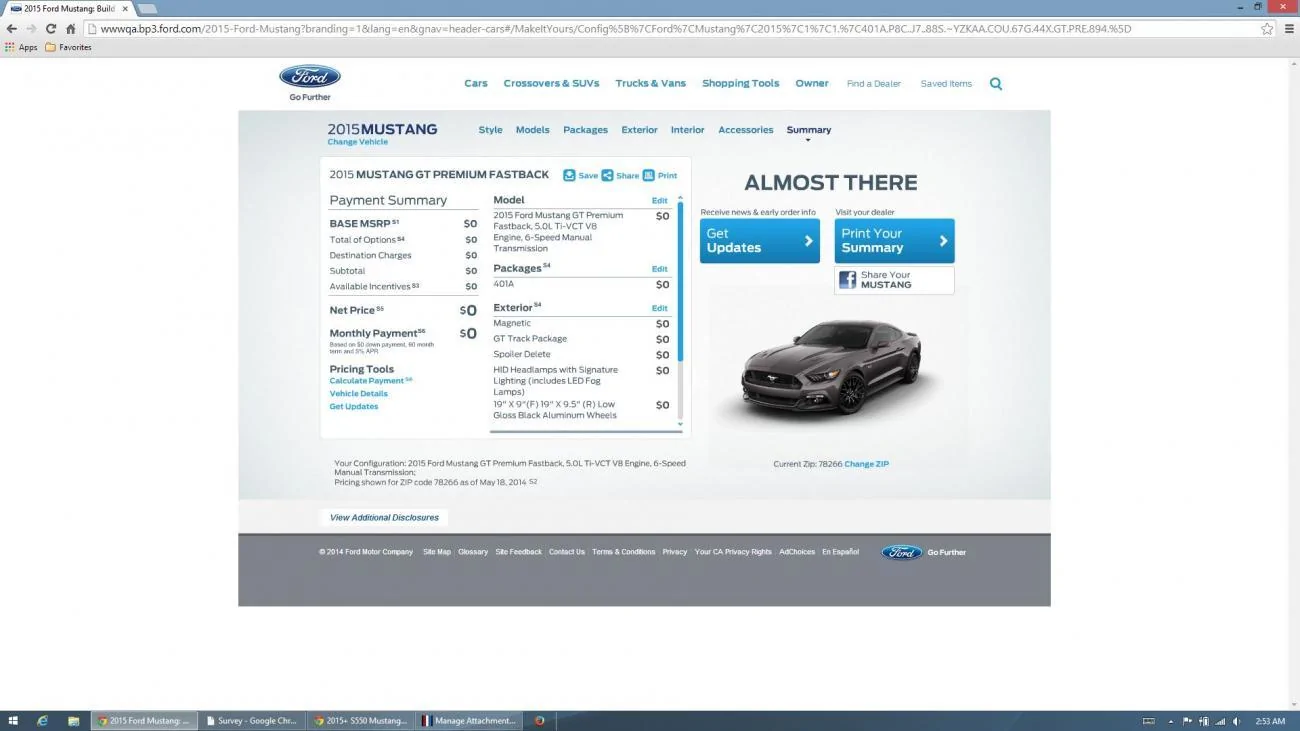Switch to the Packages tab
Viewport: 1300px width, 731px height.
click(x=585, y=130)
